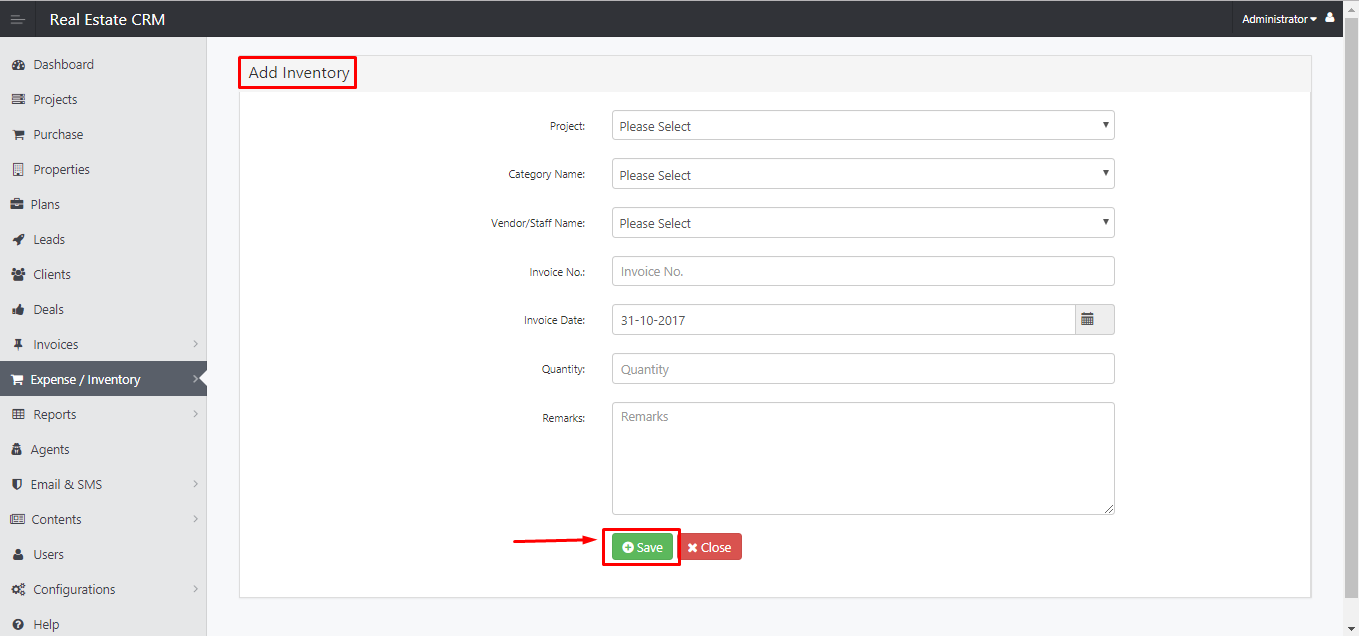The width and height of the screenshot is (1359, 636).
Task: Go to Dashboard in sidebar
Action: coord(103,65)
